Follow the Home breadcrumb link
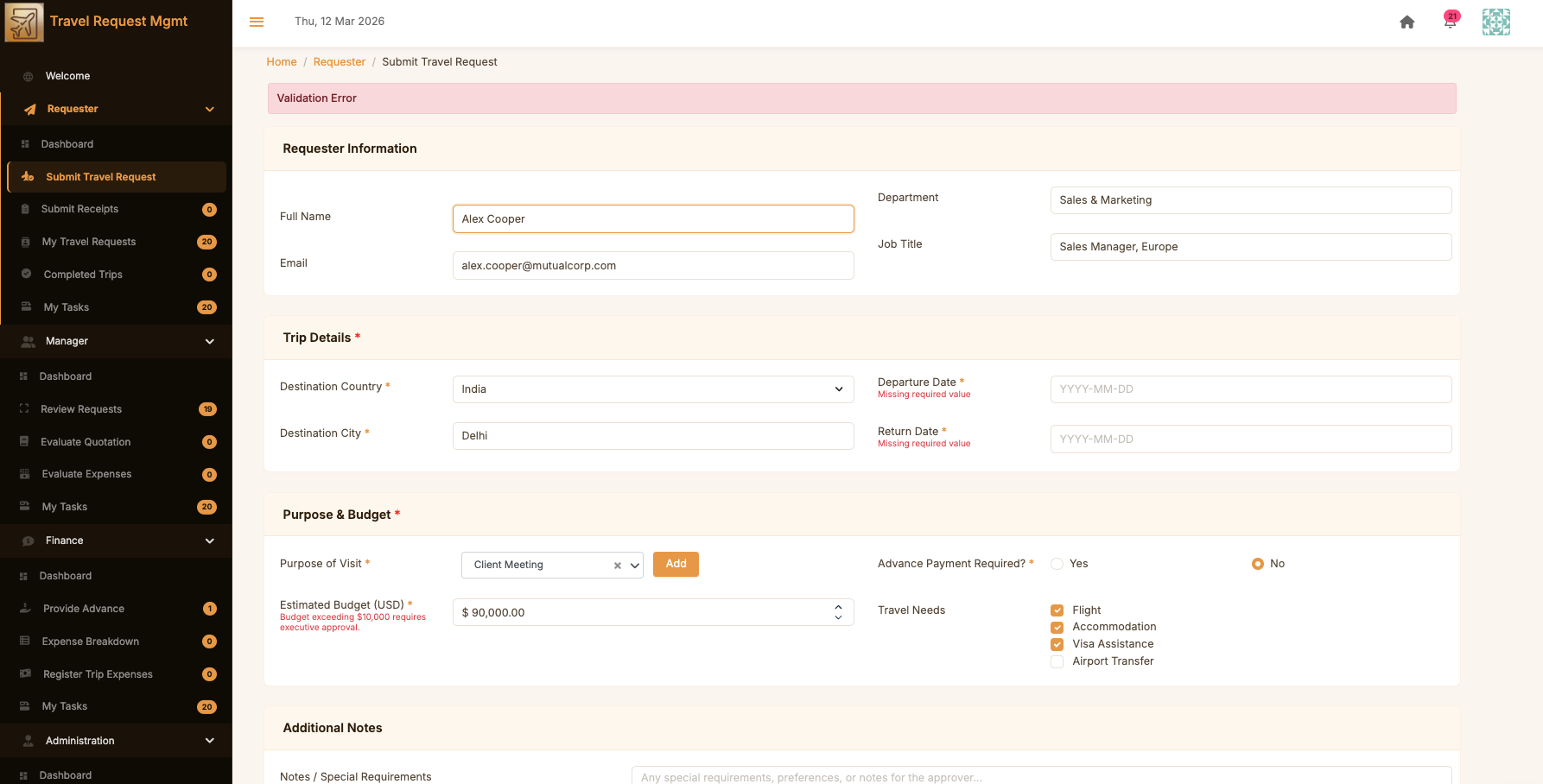 (x=282, y=62)
